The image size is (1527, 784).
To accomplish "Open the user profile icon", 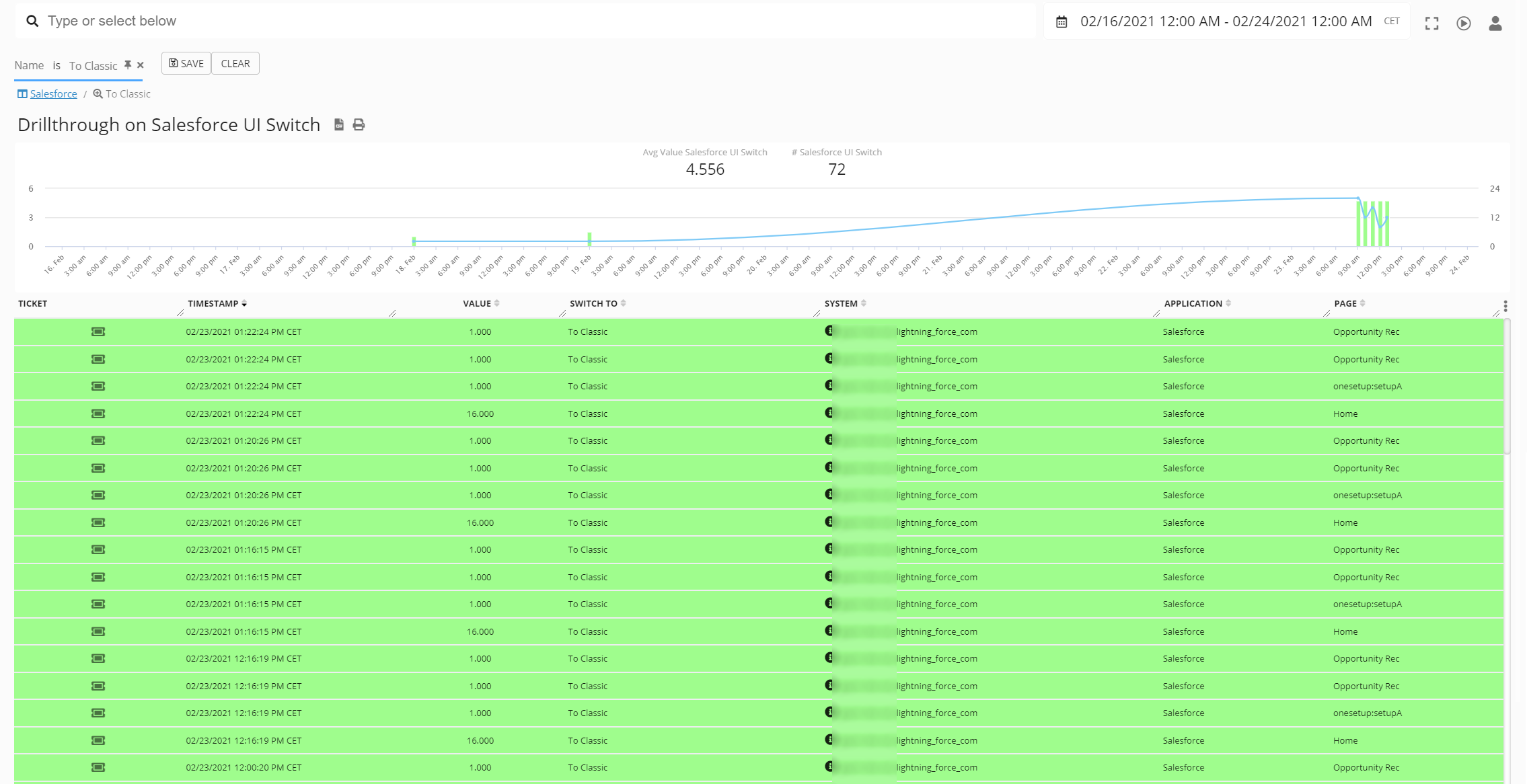I will (1495, 24).
